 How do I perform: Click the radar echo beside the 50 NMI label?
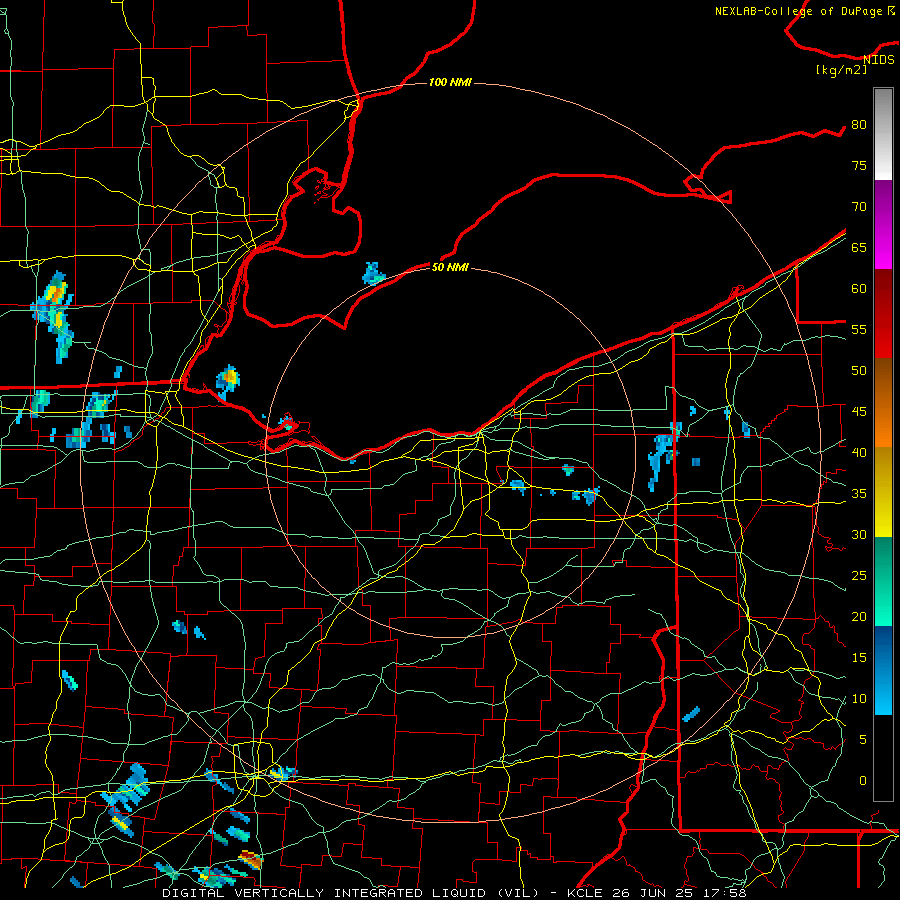pos(373,273)
